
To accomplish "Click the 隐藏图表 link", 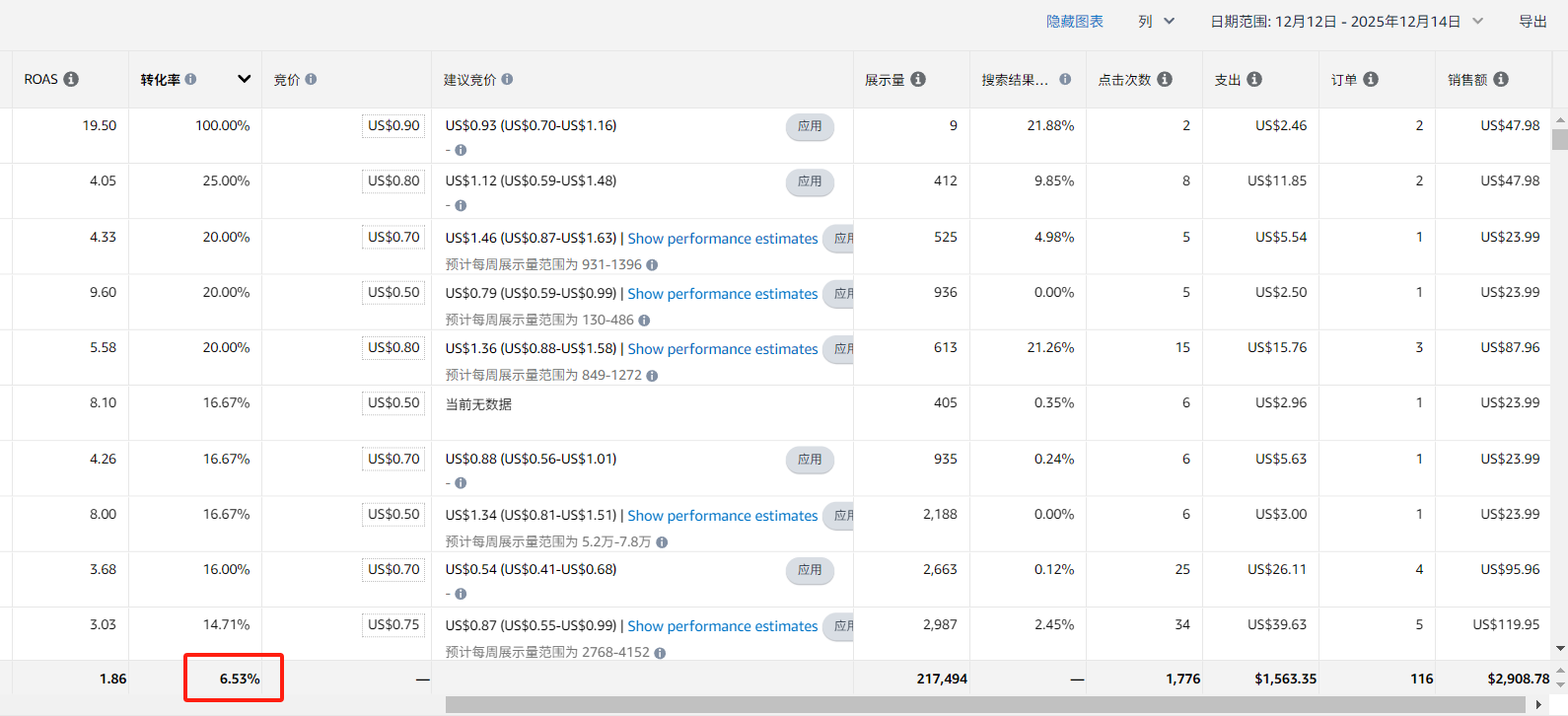I will pos(1074,21).
